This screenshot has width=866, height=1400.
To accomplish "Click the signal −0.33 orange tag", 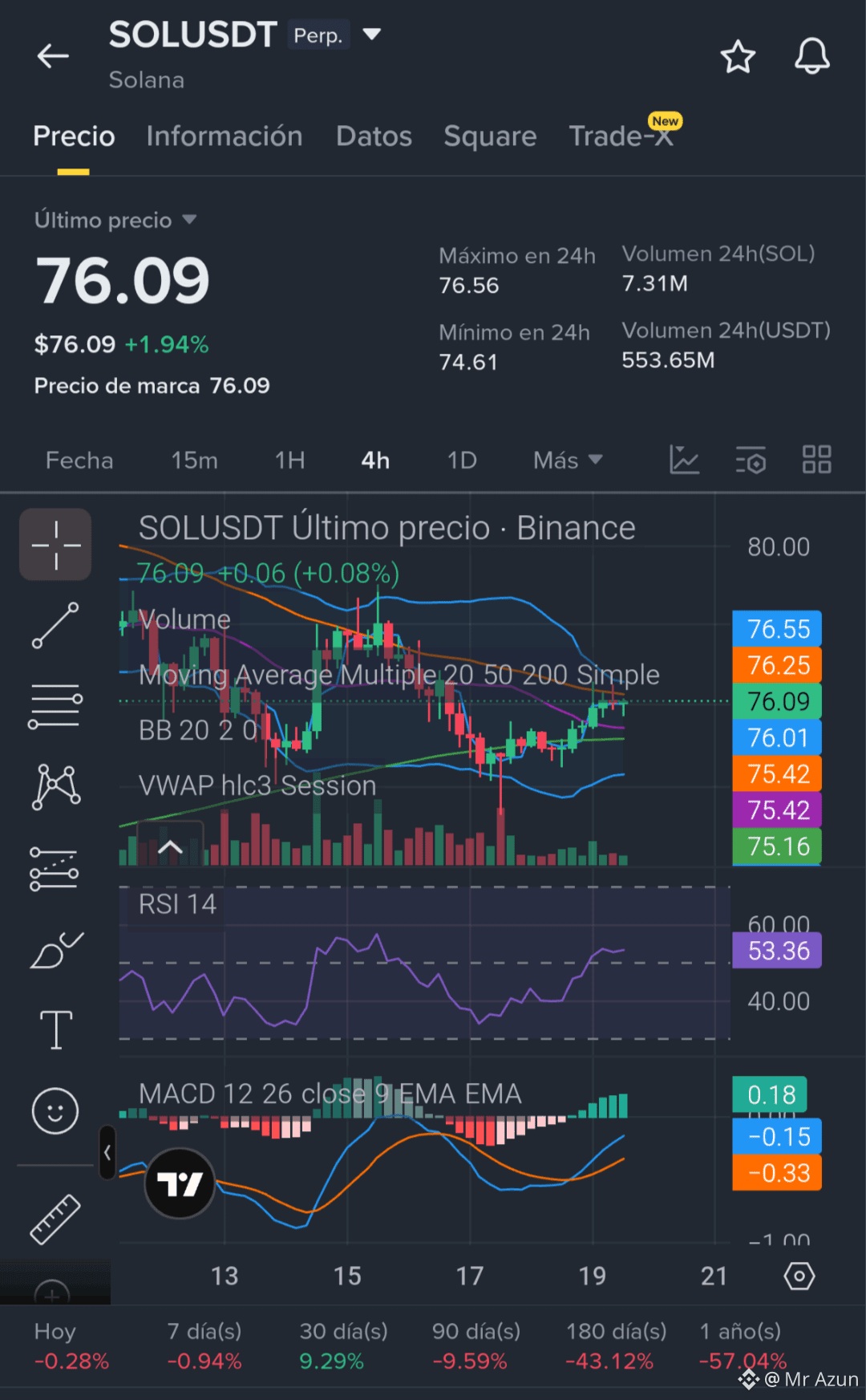I will [777, 1172].
